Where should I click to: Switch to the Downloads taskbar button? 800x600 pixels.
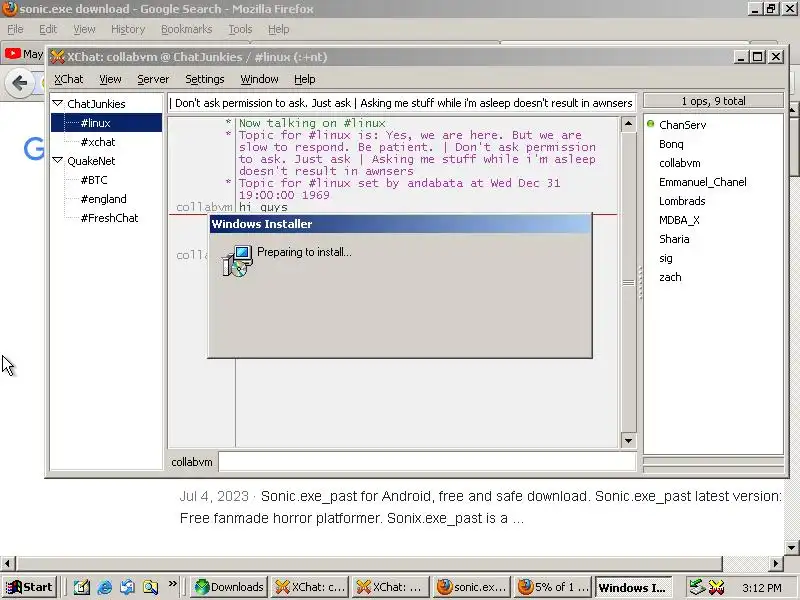click(x=229, y=587)
